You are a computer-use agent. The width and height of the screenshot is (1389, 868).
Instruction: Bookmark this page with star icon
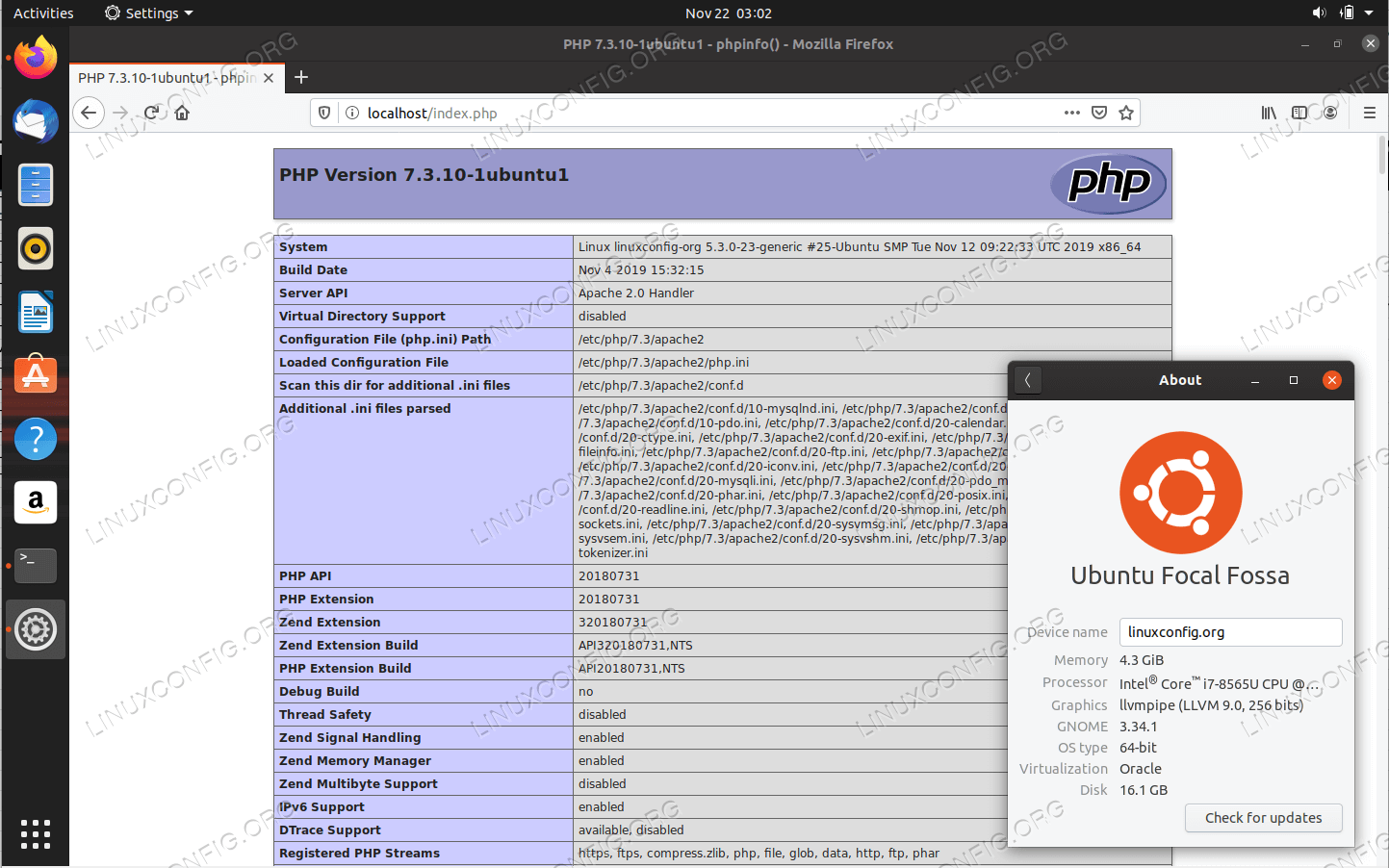tap(1126, 113)
